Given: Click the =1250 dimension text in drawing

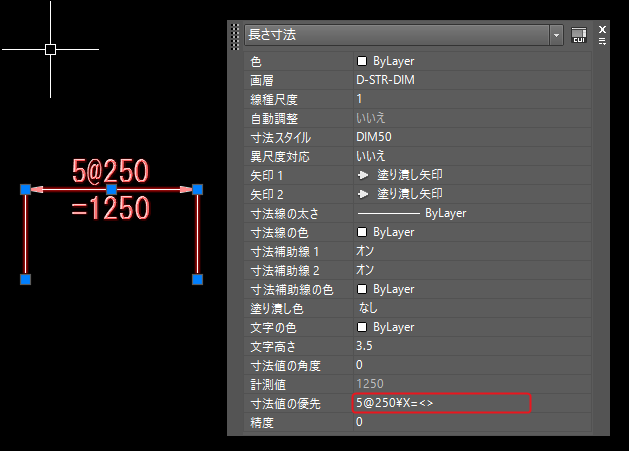Looking at the screenshot, I should click(110, 208).
